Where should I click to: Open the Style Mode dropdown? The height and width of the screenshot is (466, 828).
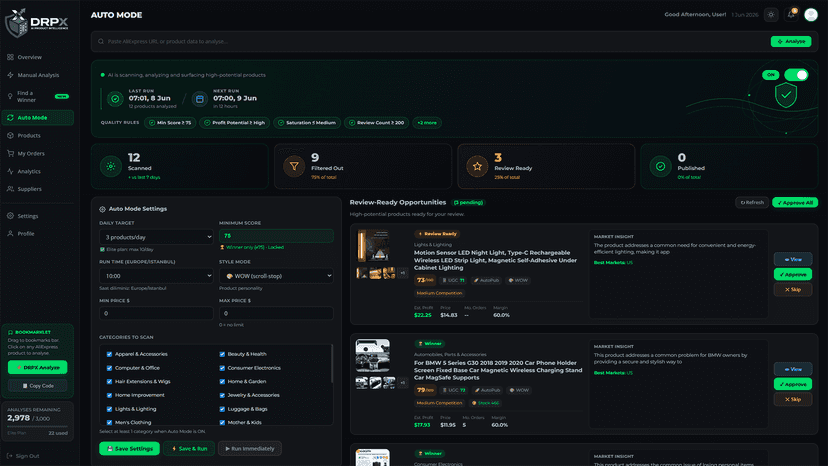(x=276, y=276)
